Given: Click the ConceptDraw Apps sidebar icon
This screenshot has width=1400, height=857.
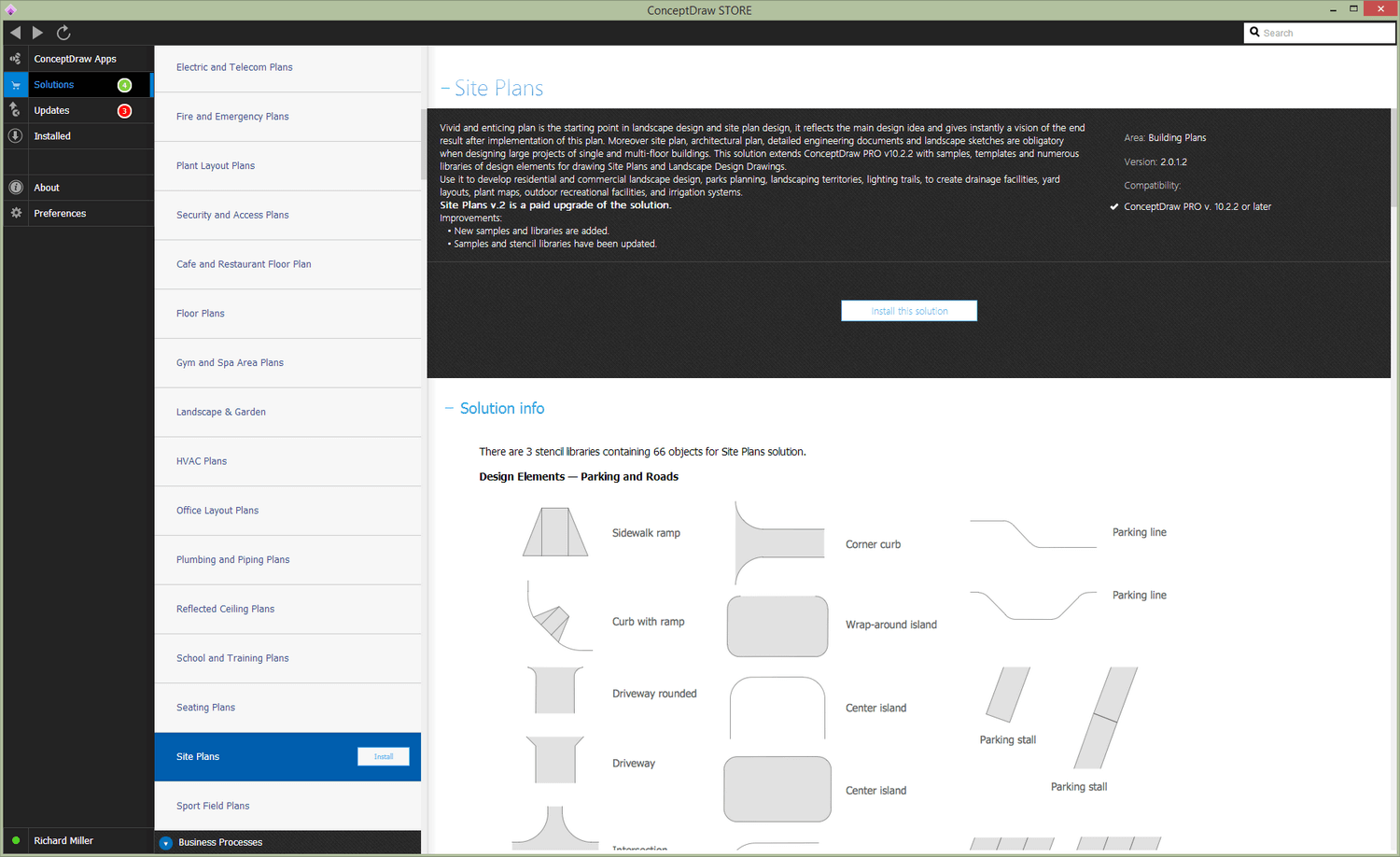Looking at the screenshot, I should pyautogui.click(x=16, y=59).
